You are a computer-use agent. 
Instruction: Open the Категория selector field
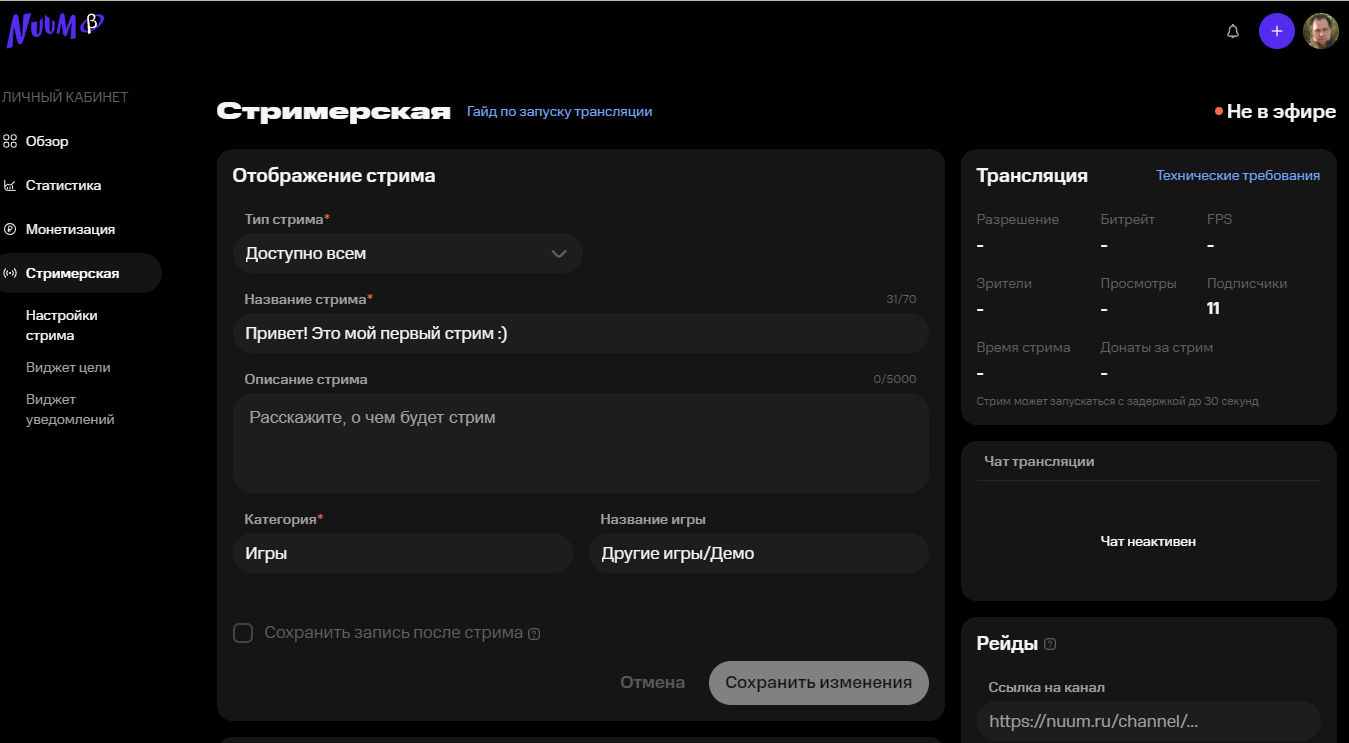(x=402, y=553)
